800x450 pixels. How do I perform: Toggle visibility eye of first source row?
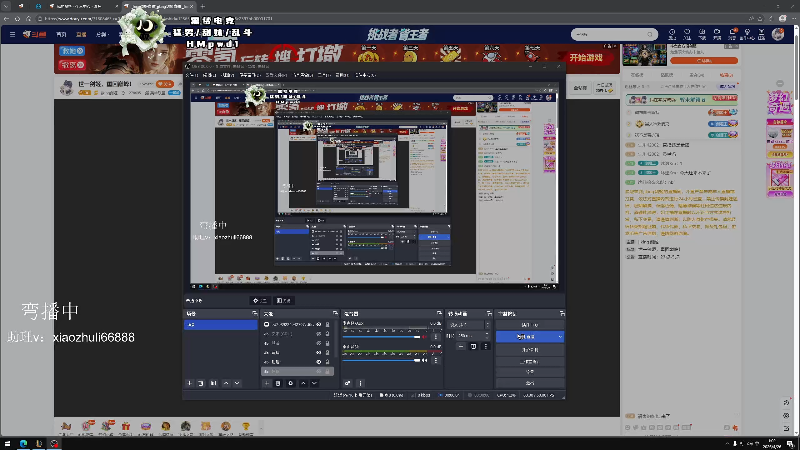click(x=319, y=324)
